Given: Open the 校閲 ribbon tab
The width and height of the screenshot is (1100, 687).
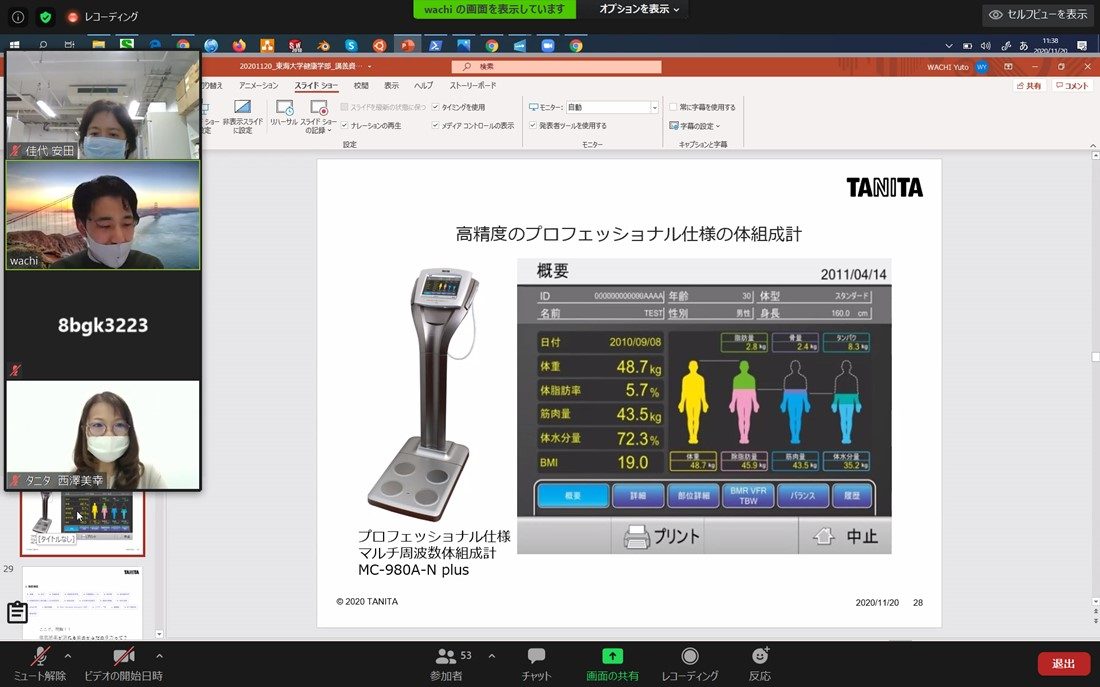Looking at the screenshot, I should [361, 86].
